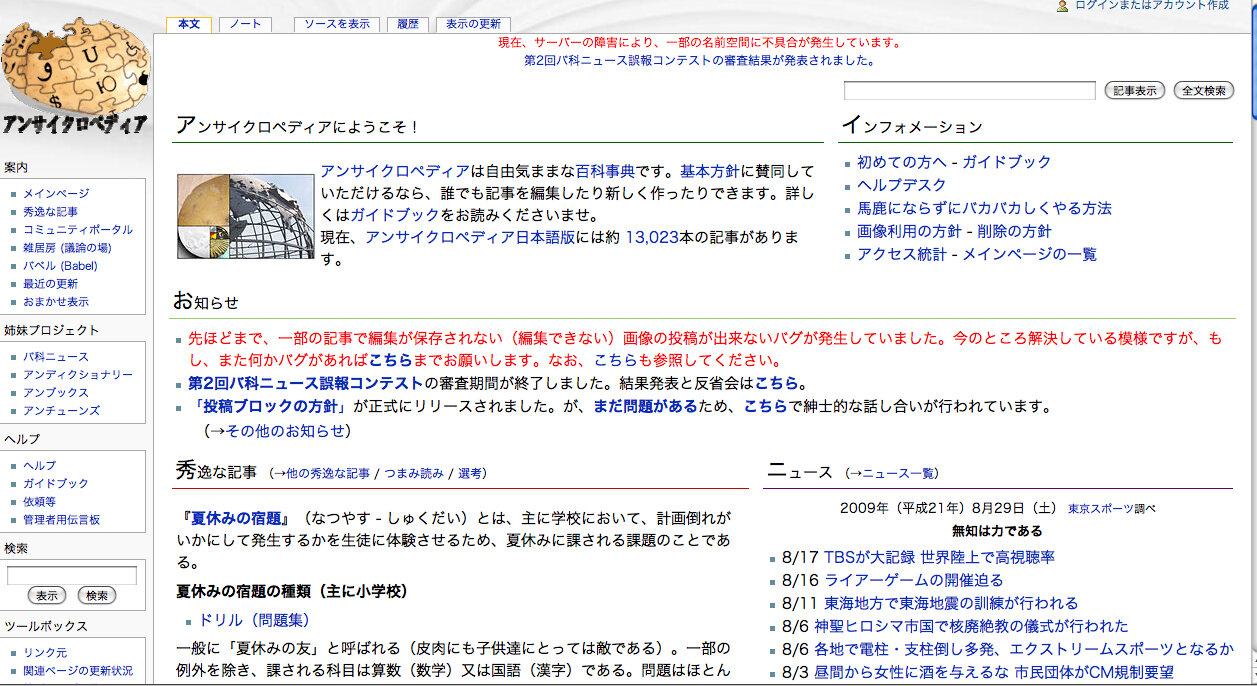The image size is (1257, 686).
Task: Focus the top search input field
Action: pos(969,91)
